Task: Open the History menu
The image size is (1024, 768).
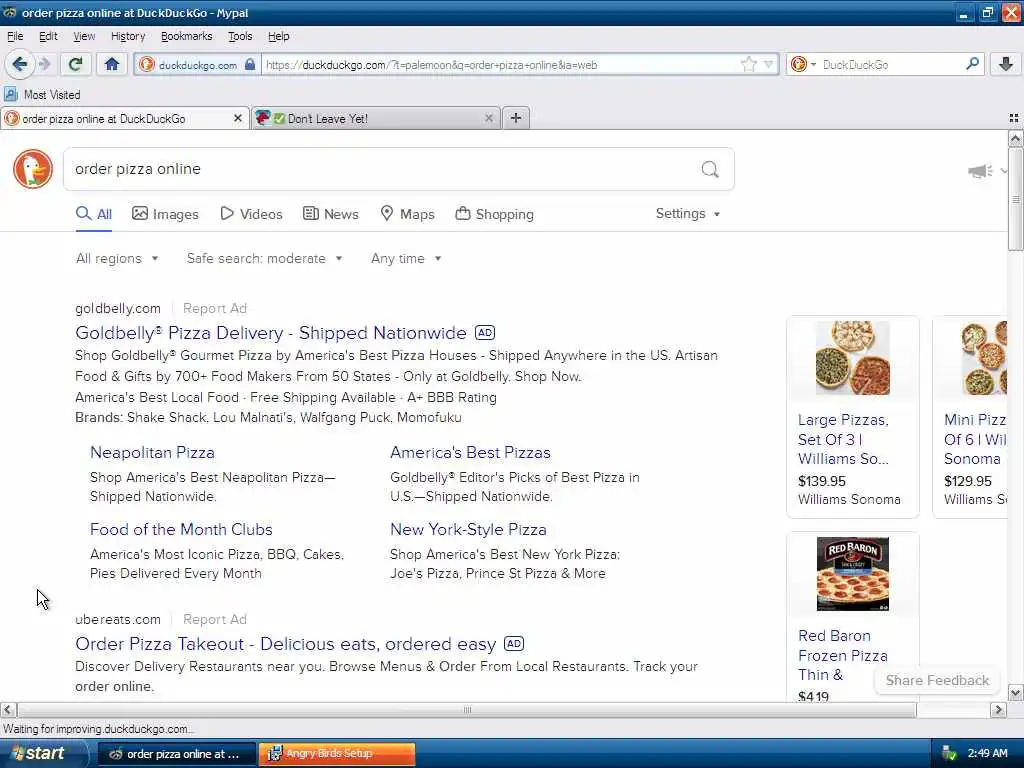Action: pos(128,37)
